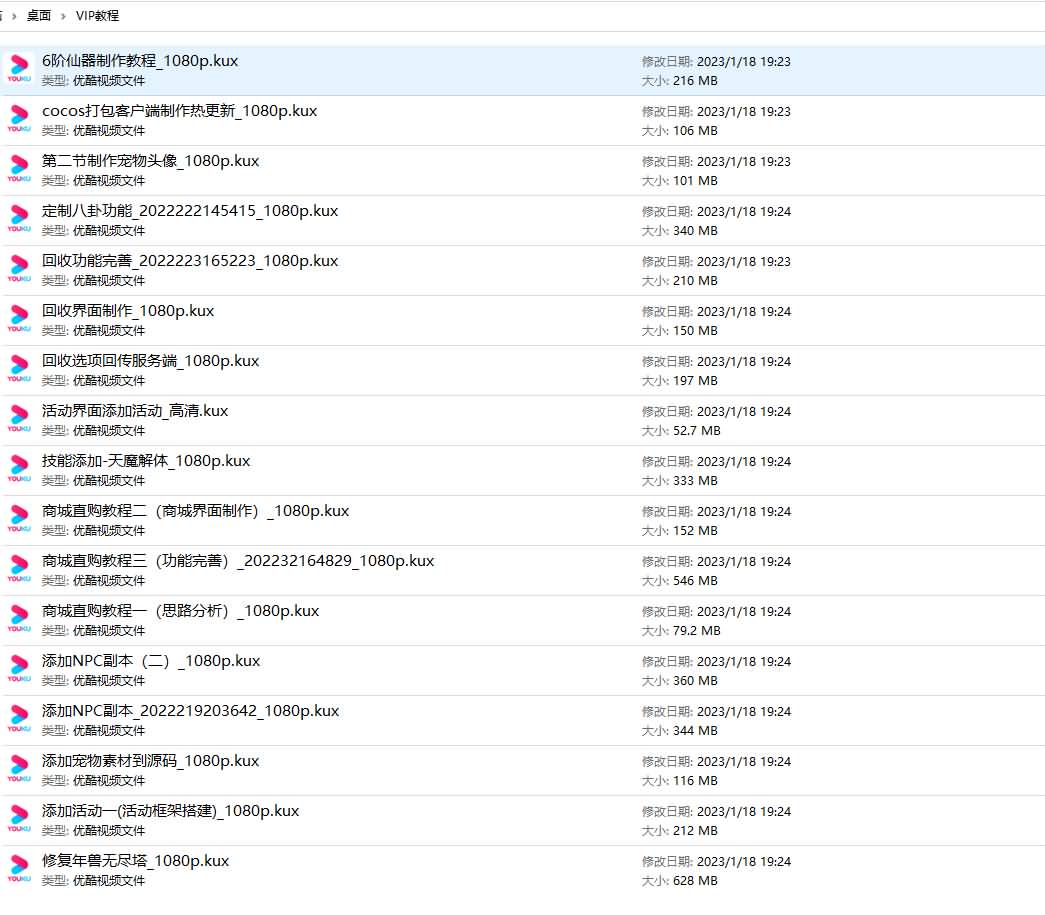
Task: Select the file name 回收界面制作_1080p.kux
Action: pyautogui.click(x=128, y=311)
